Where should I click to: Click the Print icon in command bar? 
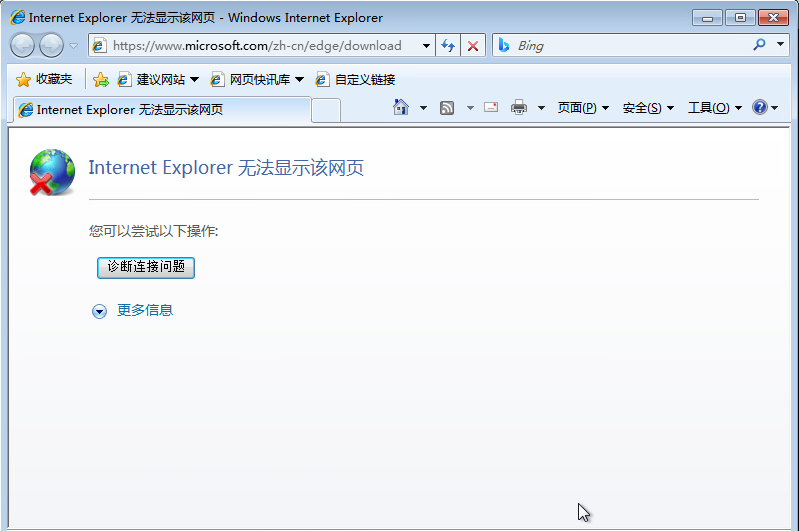[x=518, y=108]
